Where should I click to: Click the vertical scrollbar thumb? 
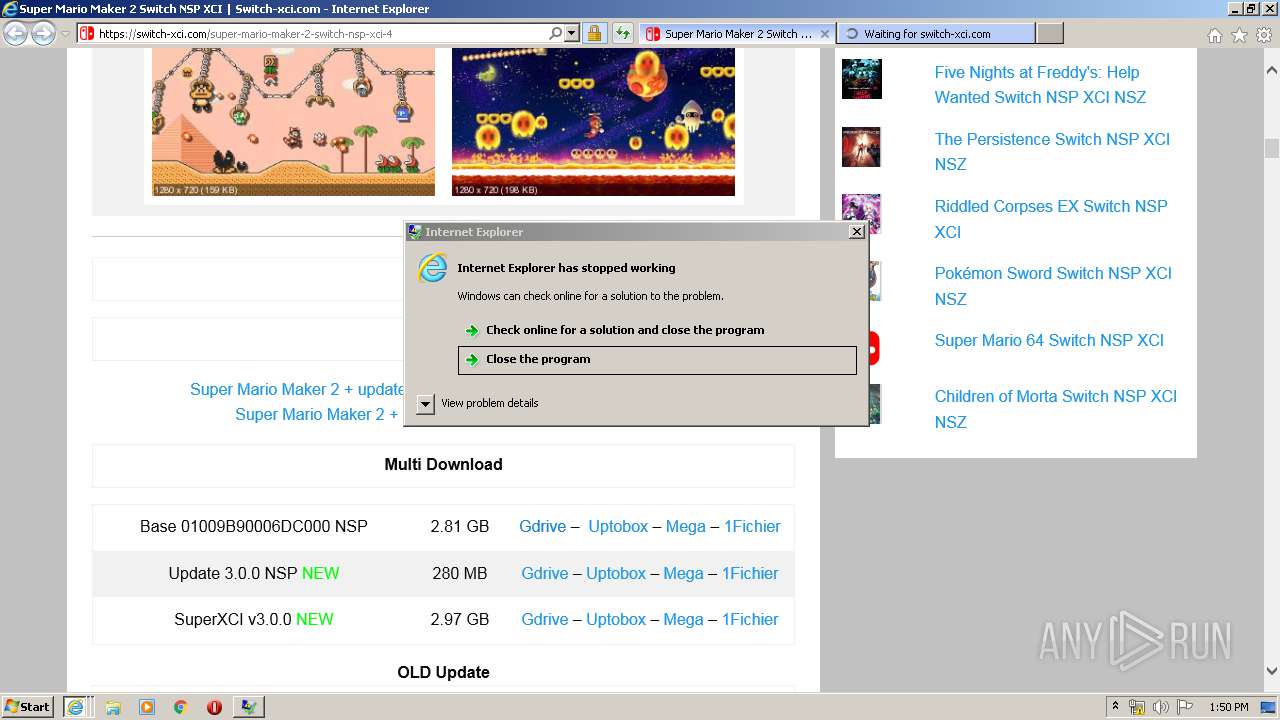[1271, 148]
